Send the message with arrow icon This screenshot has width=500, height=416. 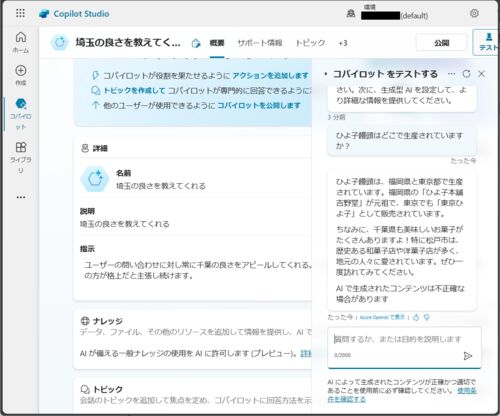(468, 356)
